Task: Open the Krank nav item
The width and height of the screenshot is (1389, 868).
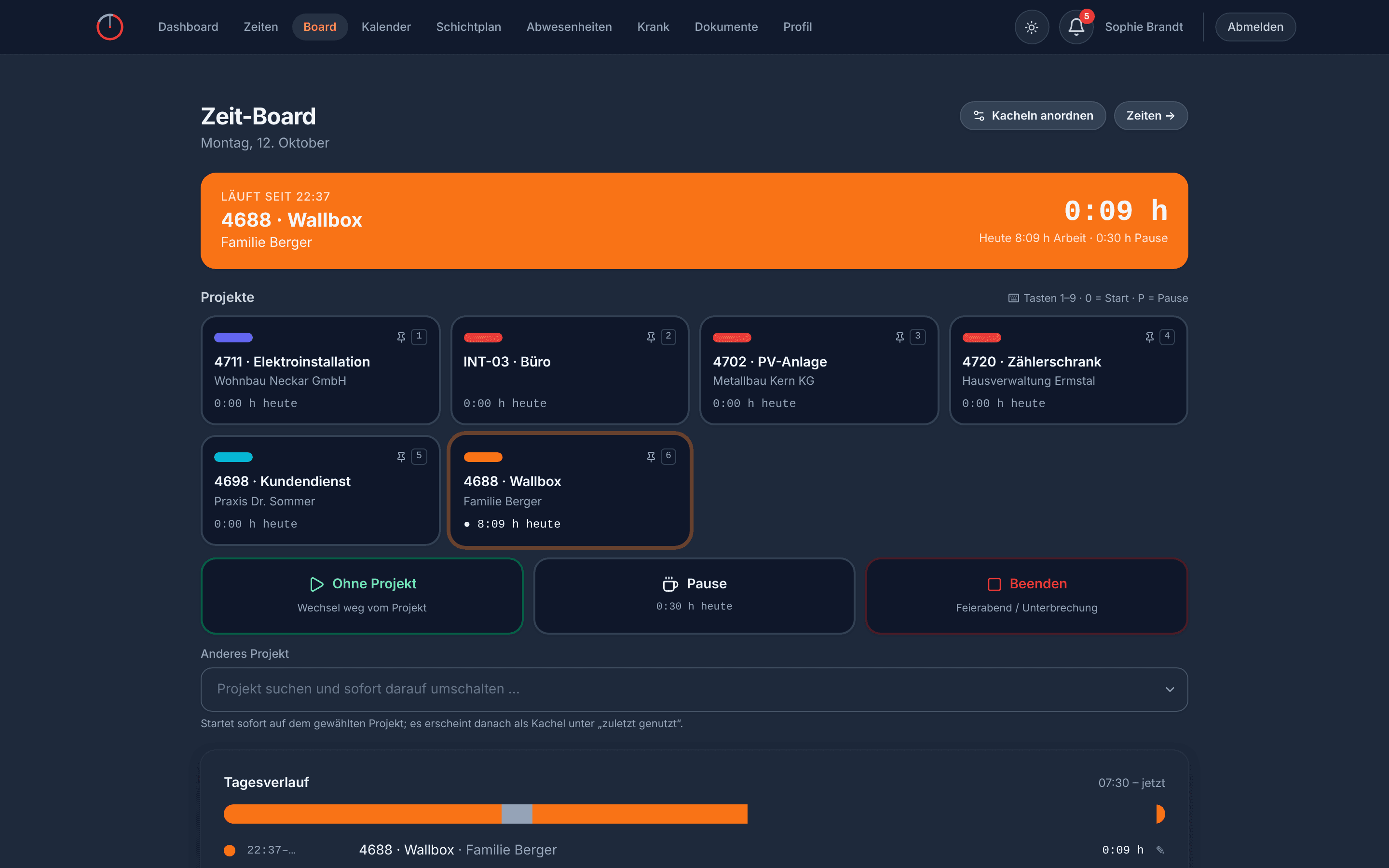Action: pyautogui.click(x=653, y=27)
